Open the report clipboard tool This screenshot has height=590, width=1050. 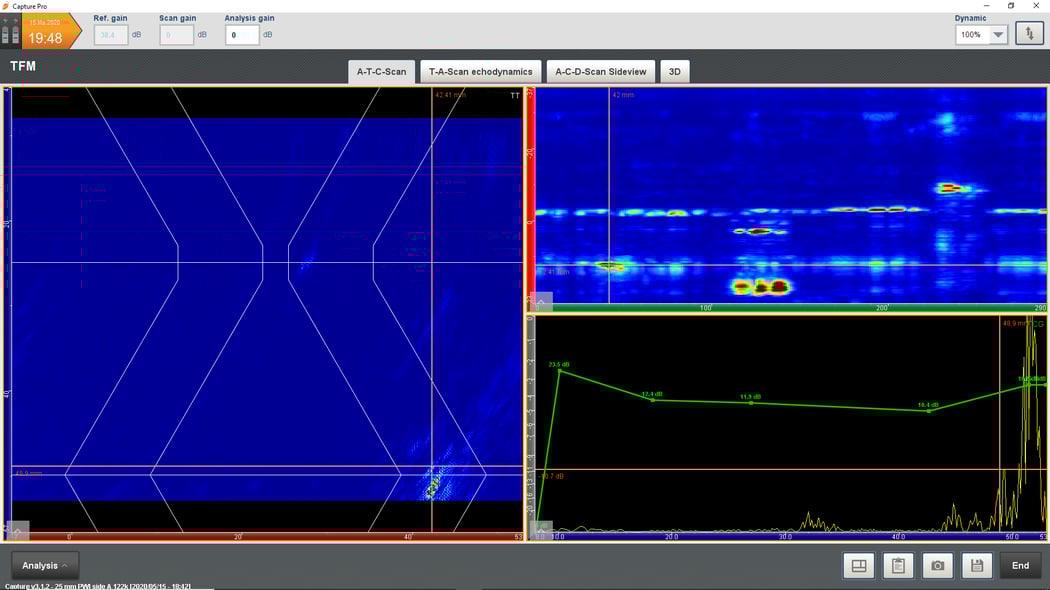tap(897, 565)
